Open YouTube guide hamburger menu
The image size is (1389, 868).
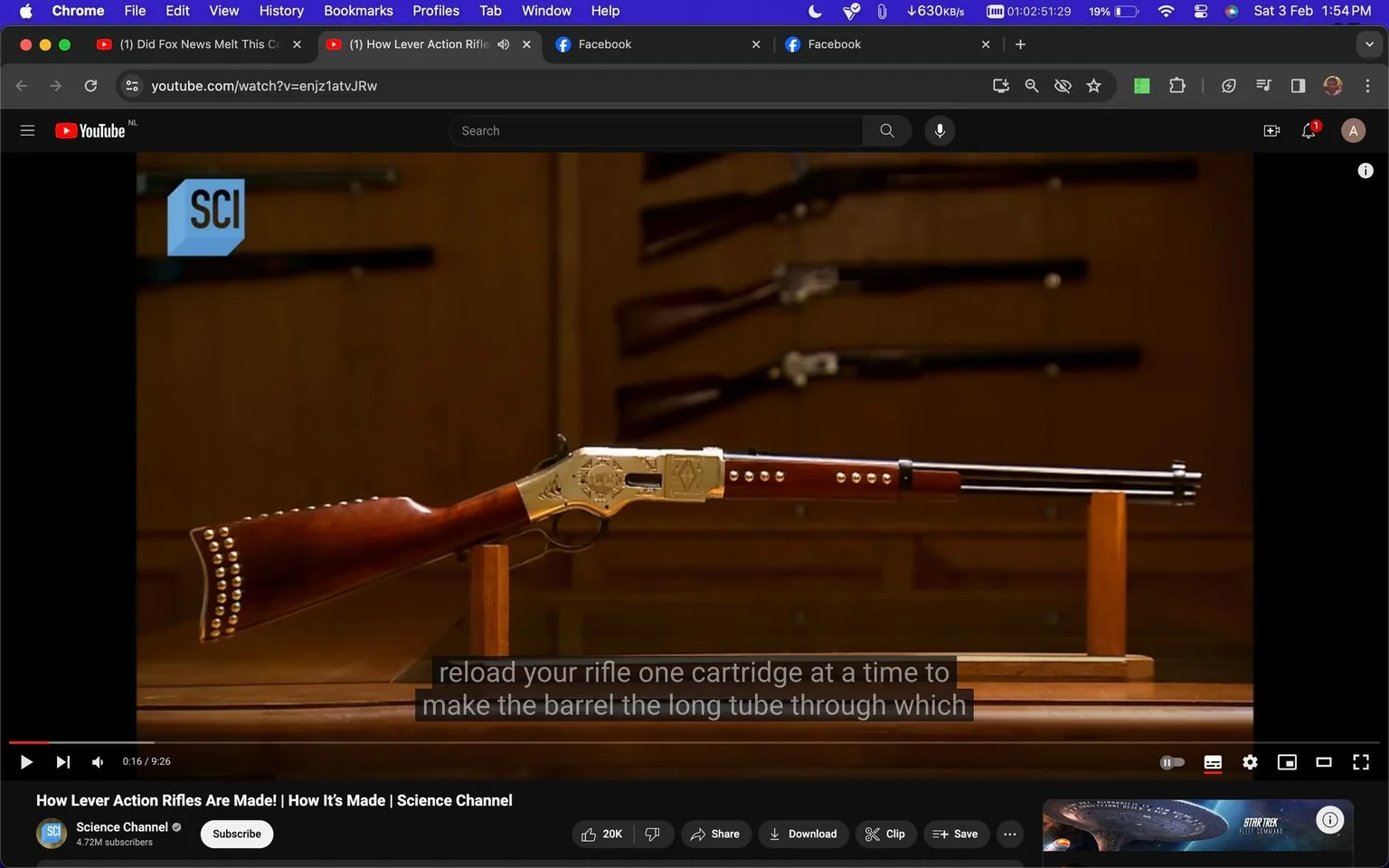[27, 130]
